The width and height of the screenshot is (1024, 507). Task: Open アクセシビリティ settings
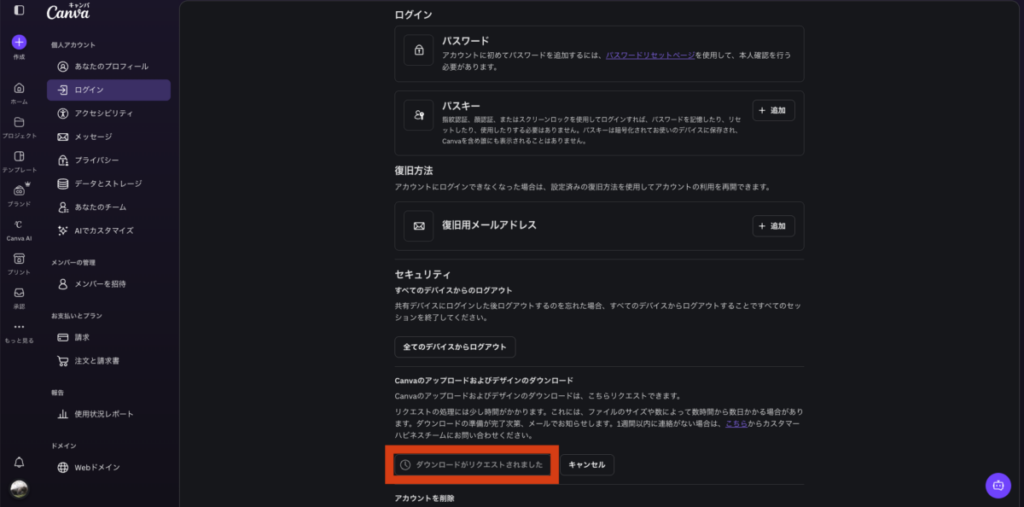click(108, 114)
